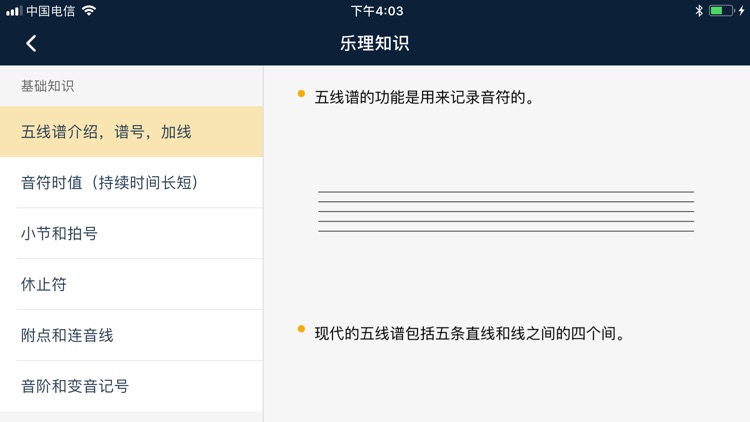Screen dimensions: 750x422
Task: Tap the 乐理知识 page title
Action: (375, 43)
